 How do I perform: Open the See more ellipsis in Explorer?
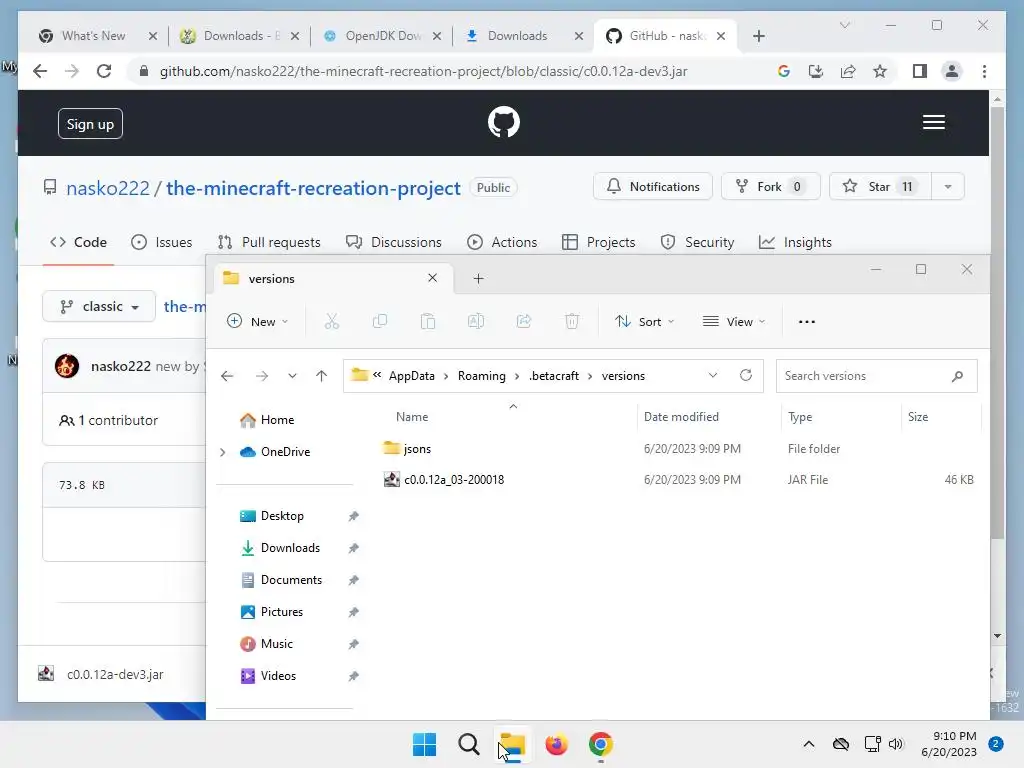tap(807, 321)
